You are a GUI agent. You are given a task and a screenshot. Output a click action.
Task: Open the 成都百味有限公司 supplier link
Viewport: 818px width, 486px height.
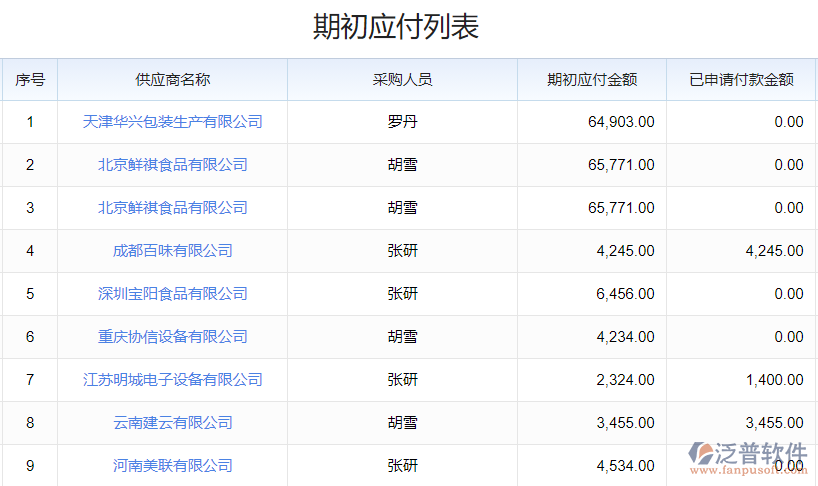(172, 251)
